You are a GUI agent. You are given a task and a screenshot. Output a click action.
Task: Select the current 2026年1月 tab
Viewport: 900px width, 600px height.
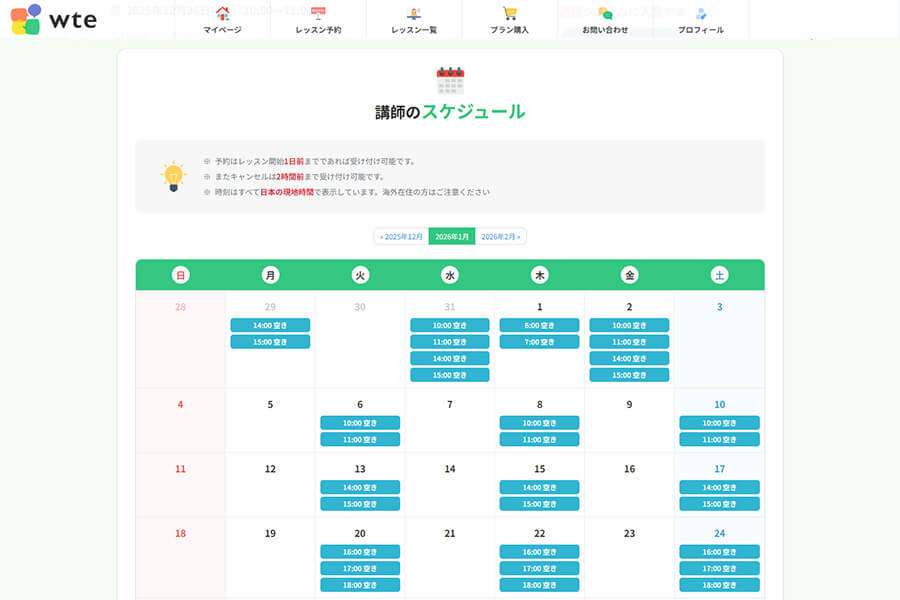tap(452, 237)
